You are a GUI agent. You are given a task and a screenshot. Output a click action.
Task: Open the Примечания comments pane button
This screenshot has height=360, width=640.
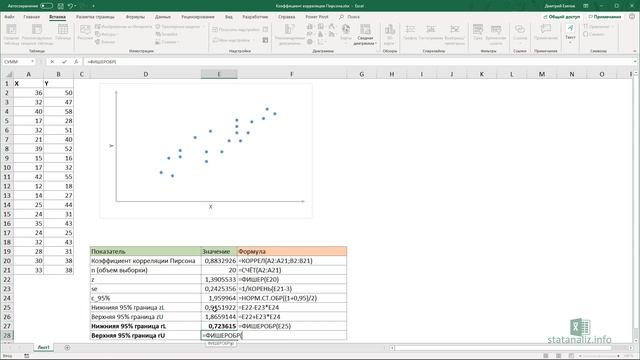pos(605,17)
